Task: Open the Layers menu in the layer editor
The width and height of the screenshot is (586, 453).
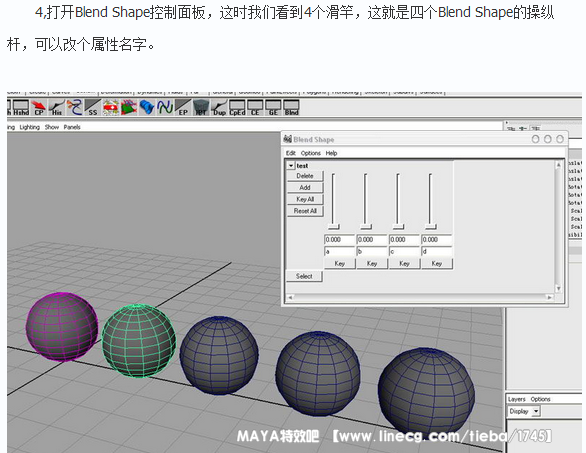Action: pos(517,399)
